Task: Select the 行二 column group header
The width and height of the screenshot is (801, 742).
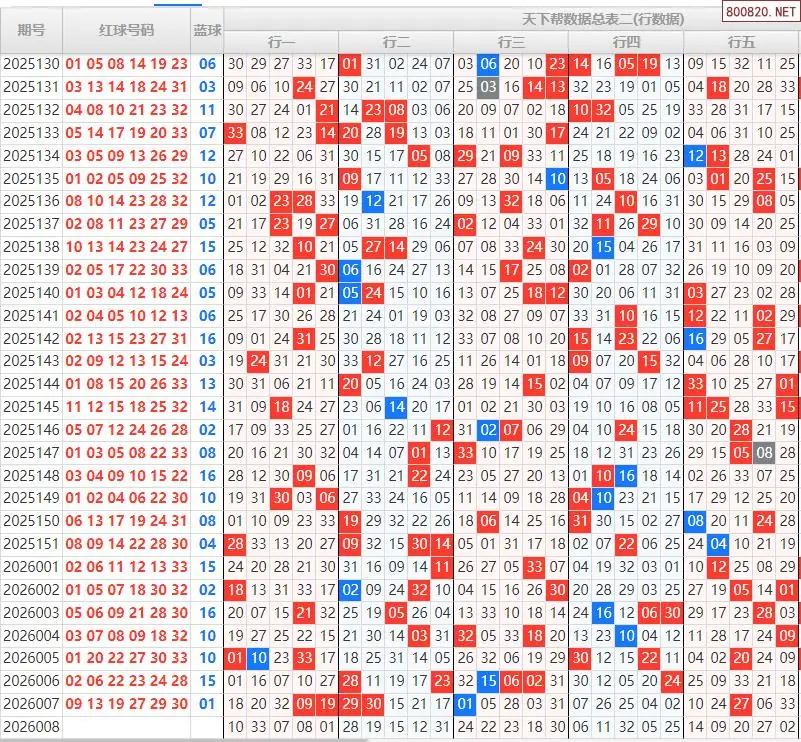Action: pyautogui.click(x=396, y=41)
